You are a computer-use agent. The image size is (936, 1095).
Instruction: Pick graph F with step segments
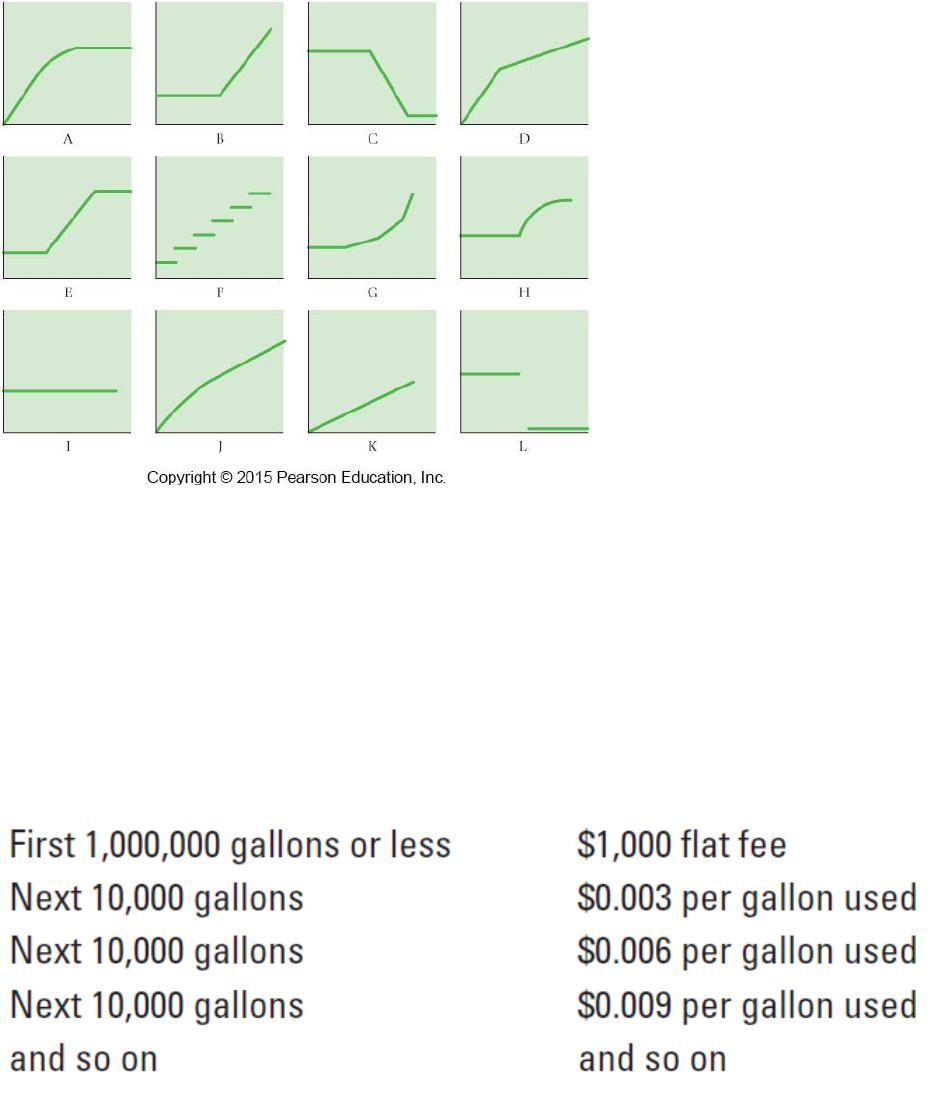(219, 217)
